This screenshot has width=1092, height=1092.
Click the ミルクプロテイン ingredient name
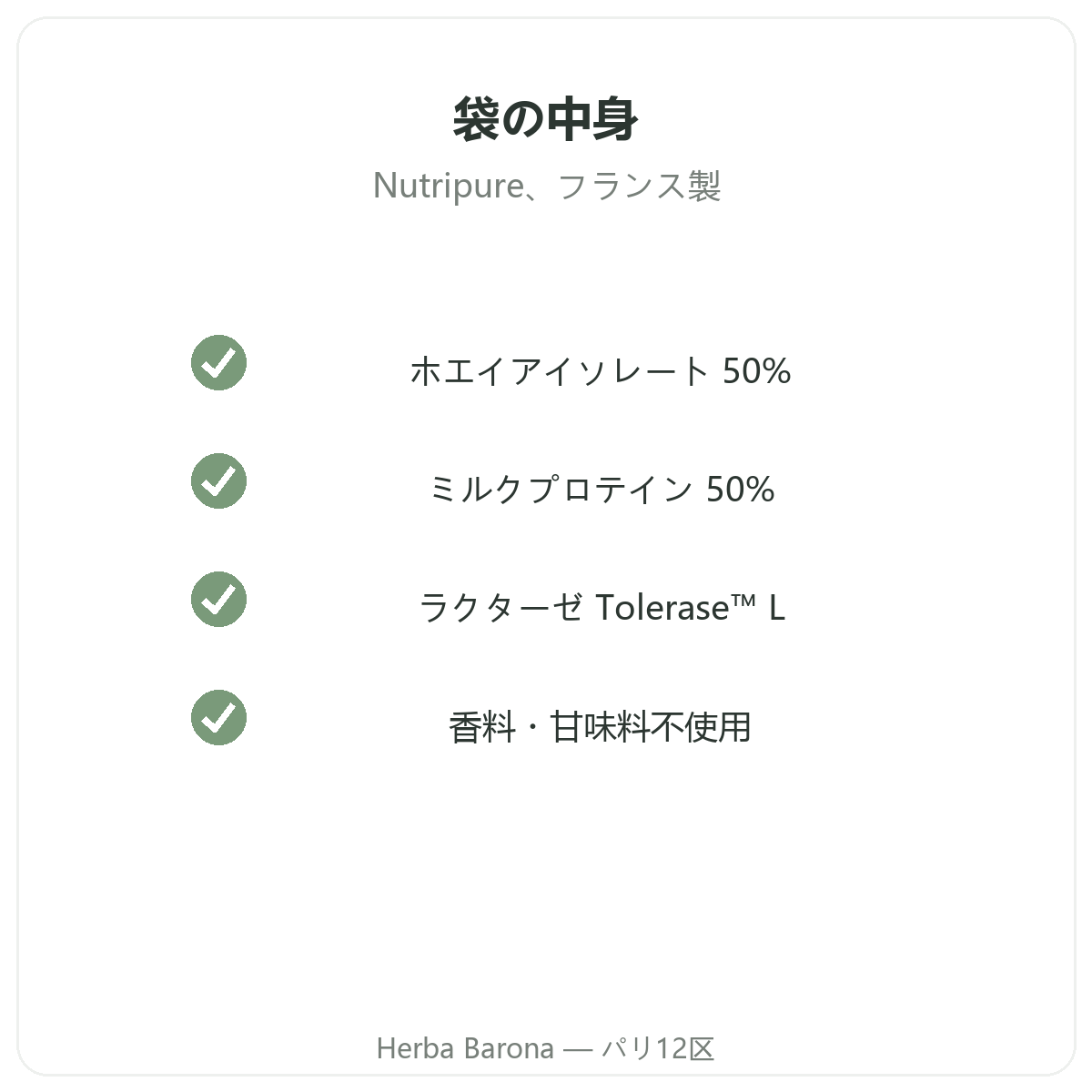point(560,490)
